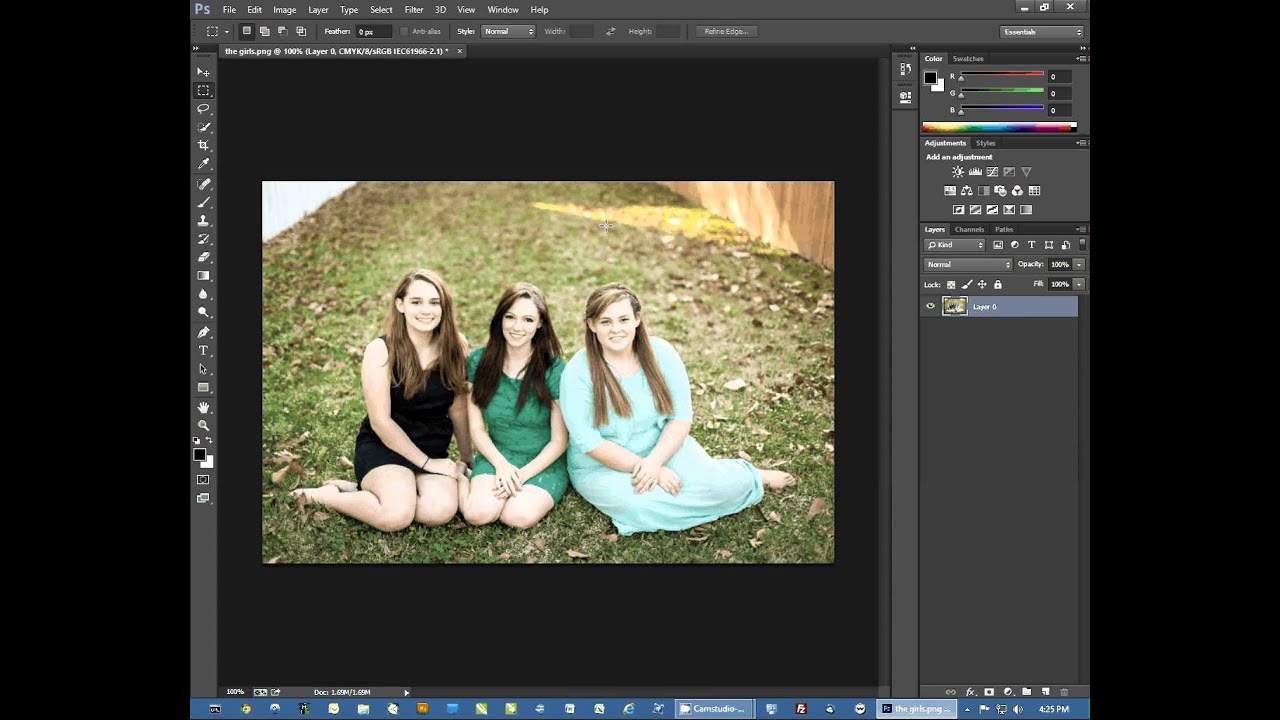Select the Horizontal Type tool
Image resolution: width=1280 pixels, height=720 pixels.
click(x=203, y=350)
